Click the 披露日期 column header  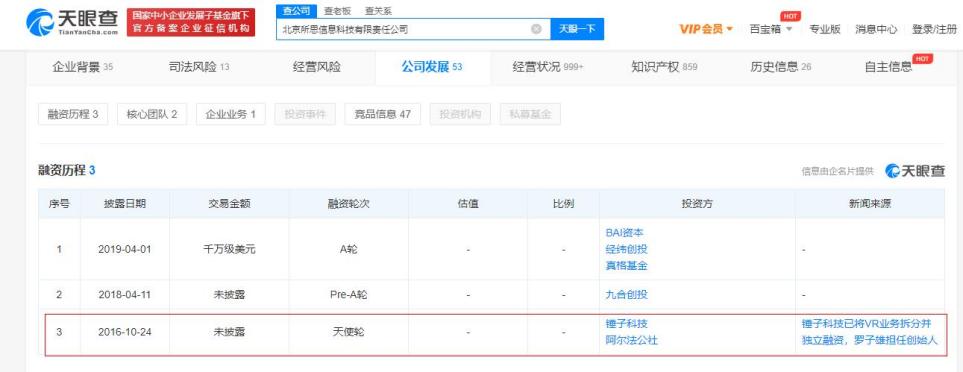(125, 204)
